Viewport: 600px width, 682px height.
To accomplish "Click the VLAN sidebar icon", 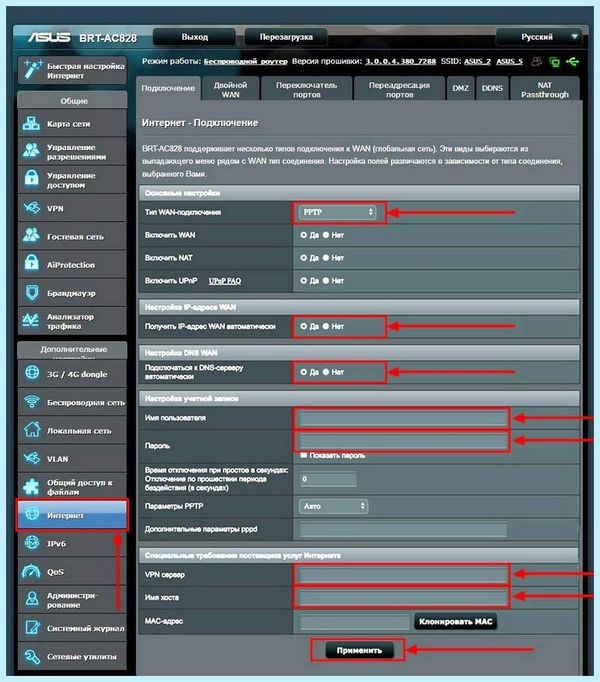I will pyautogui.click(x=32, y=458).
